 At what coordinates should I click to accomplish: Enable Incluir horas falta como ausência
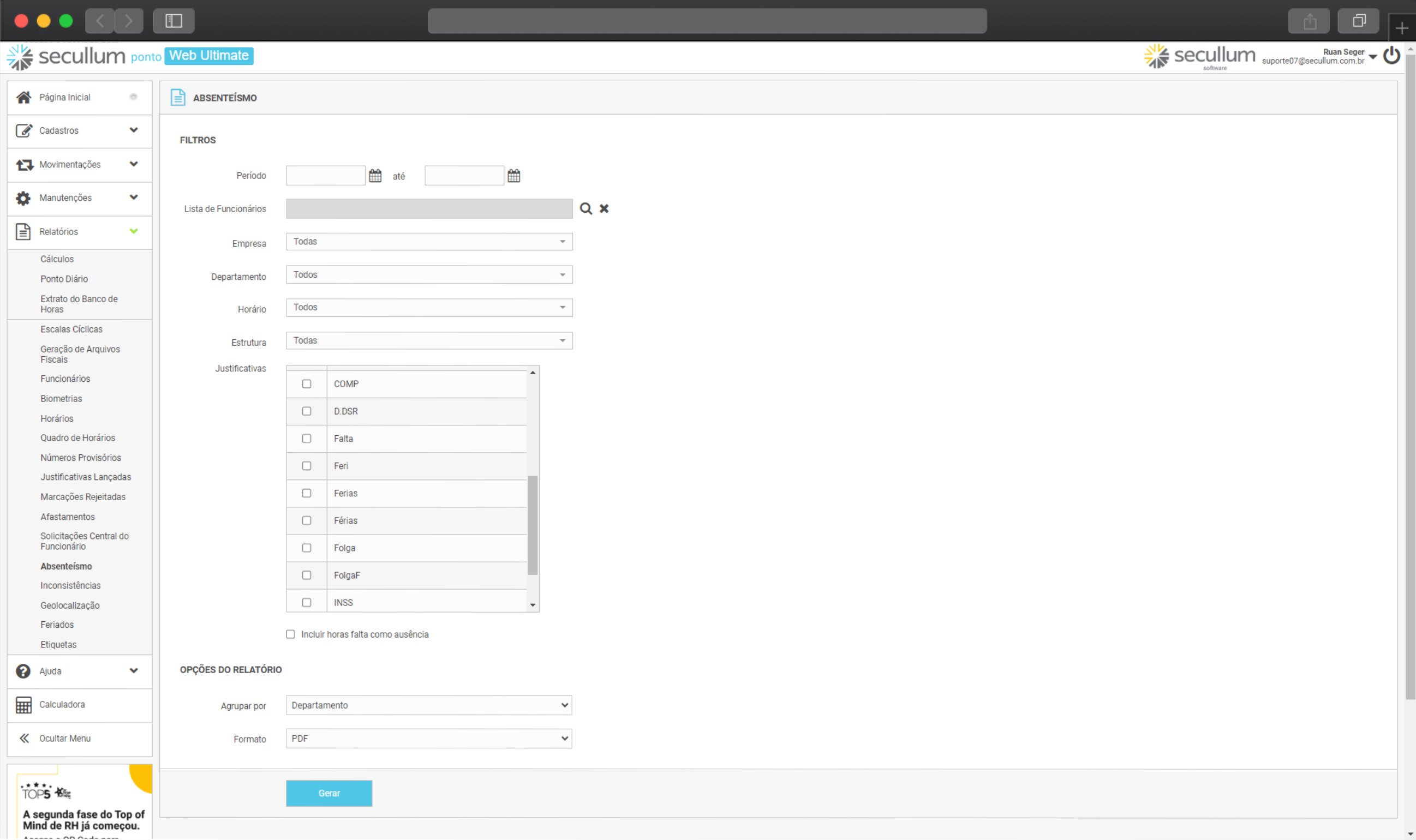290,634
